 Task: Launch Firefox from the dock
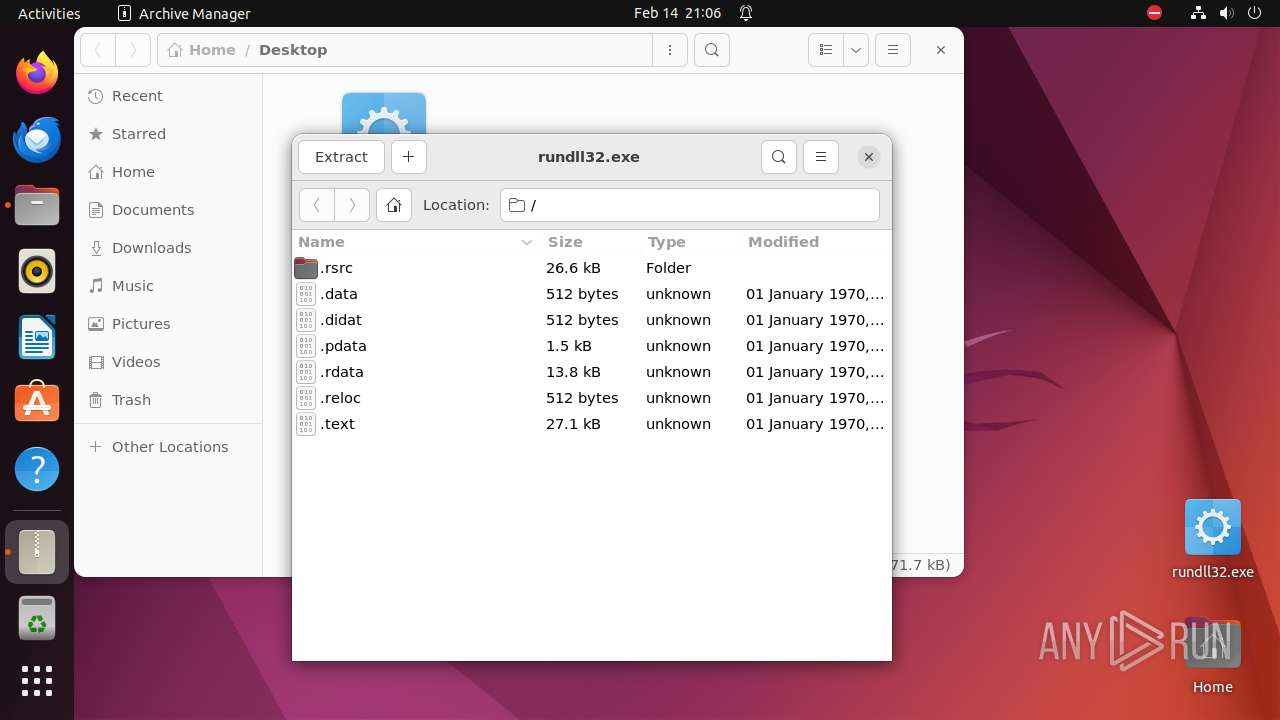[x=37, y=73]
